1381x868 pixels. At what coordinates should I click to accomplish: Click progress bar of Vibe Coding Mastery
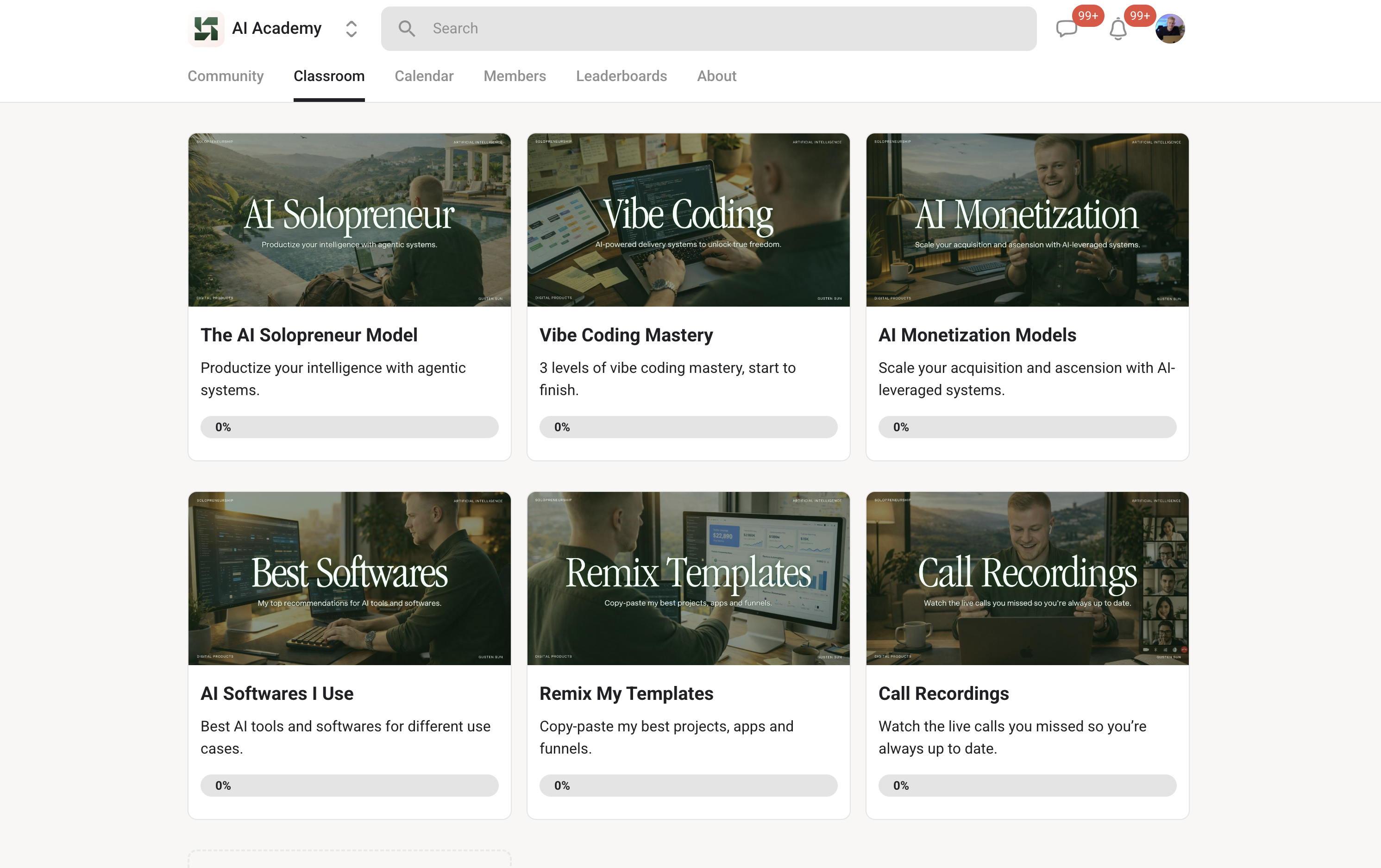[x=688, y=427]
